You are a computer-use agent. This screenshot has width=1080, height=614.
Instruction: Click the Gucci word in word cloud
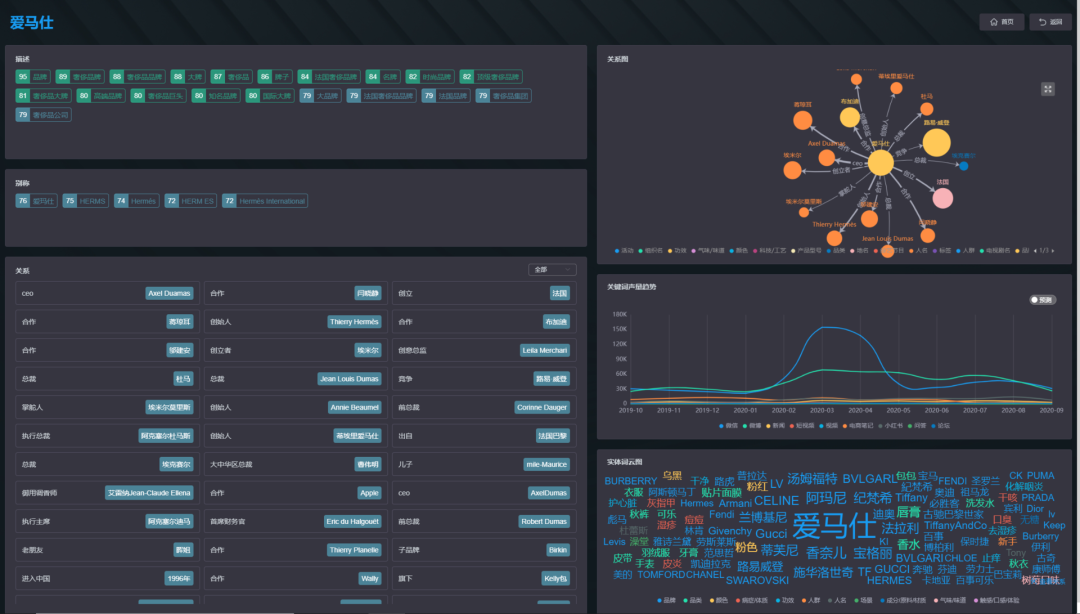tap(771, 534)
